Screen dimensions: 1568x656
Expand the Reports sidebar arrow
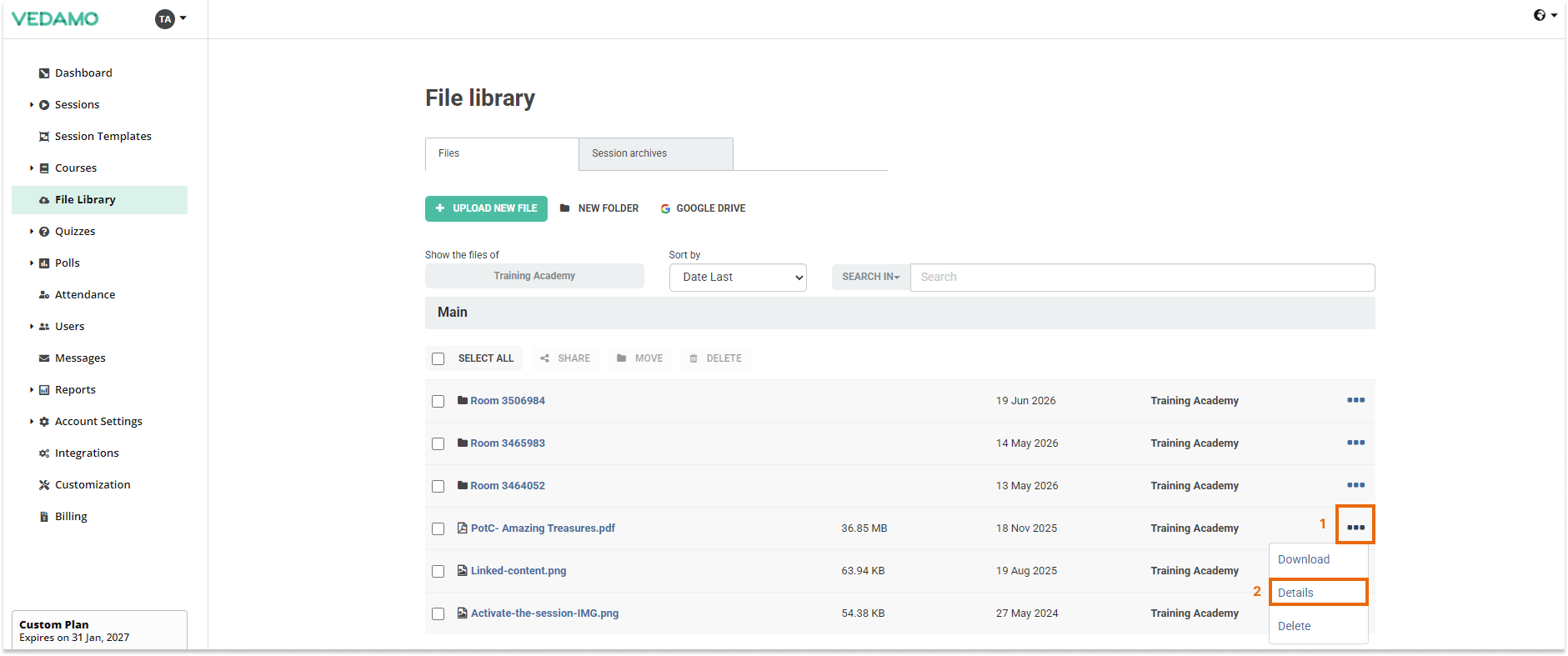(x=32, y=390)
